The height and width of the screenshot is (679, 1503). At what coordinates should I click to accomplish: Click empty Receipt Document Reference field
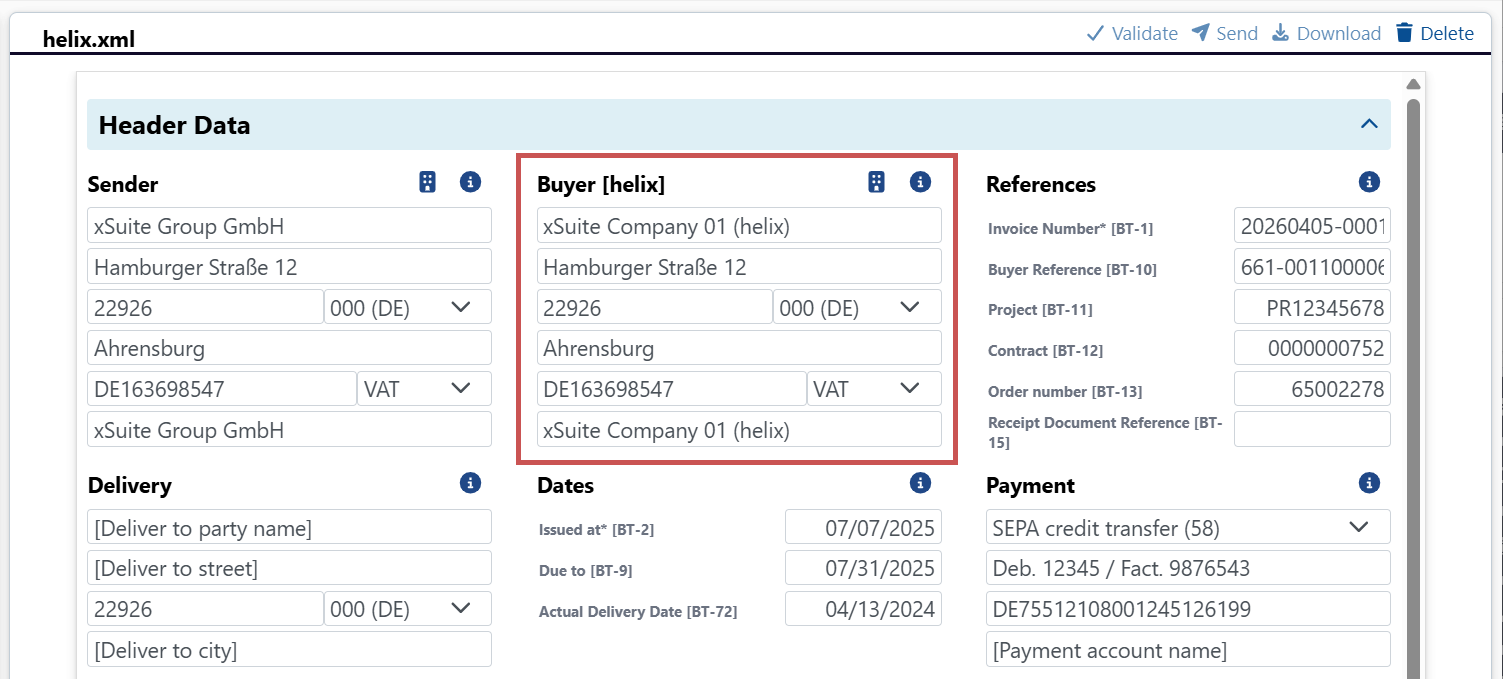1312,429
